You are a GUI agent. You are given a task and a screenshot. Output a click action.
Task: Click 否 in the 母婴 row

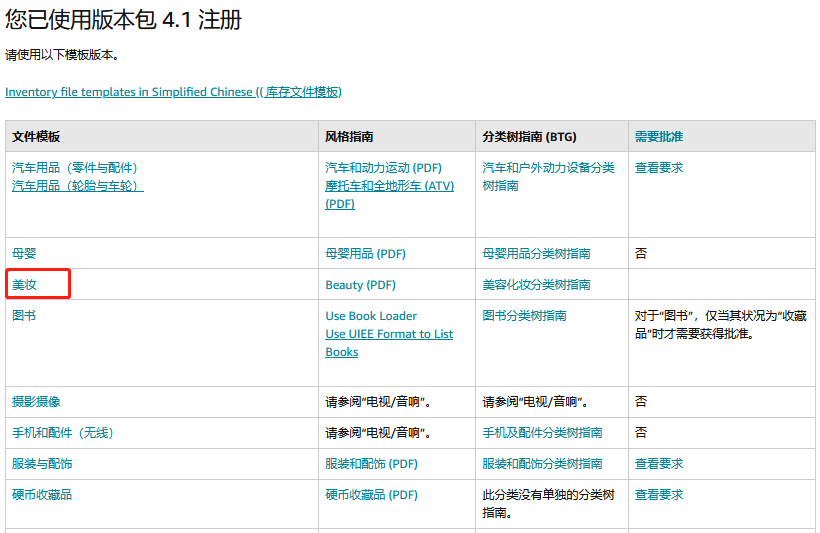pos(641,254)
